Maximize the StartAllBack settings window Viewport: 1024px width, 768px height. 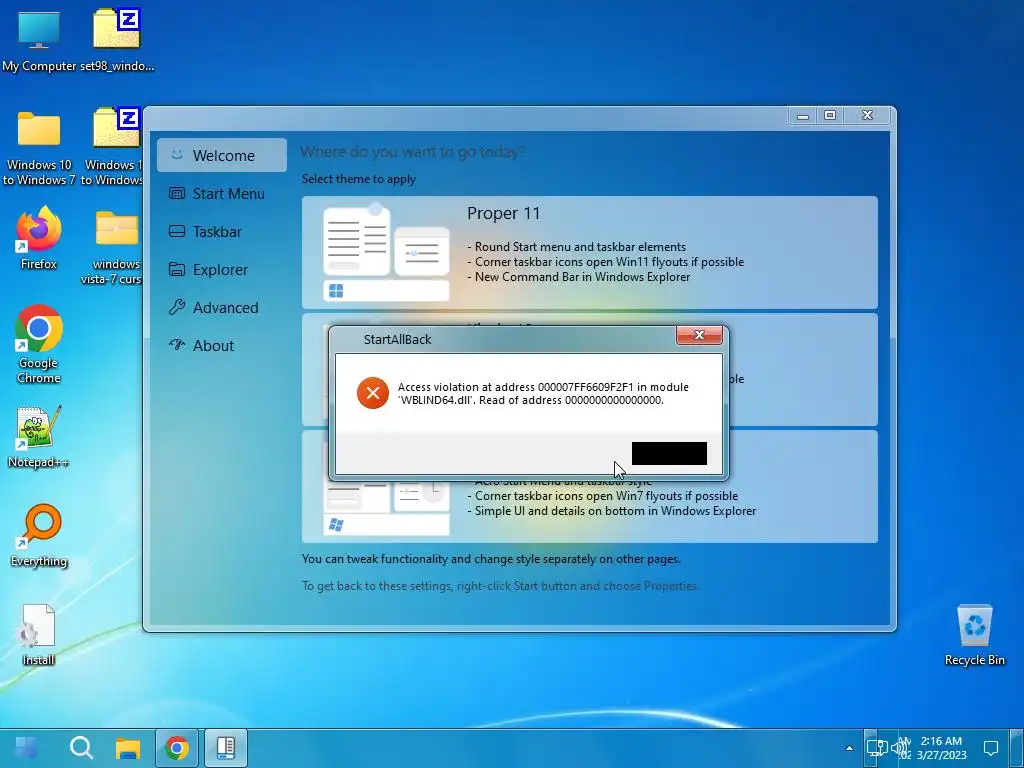(830, 116)
